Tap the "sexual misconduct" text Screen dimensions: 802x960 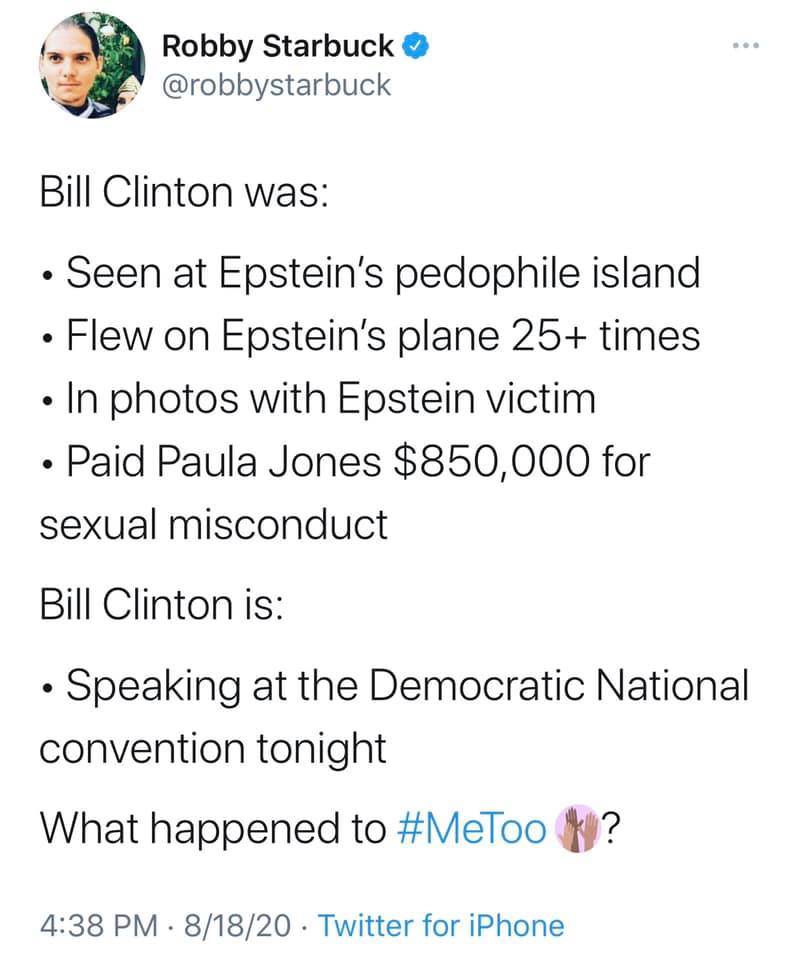coord(212,524)
